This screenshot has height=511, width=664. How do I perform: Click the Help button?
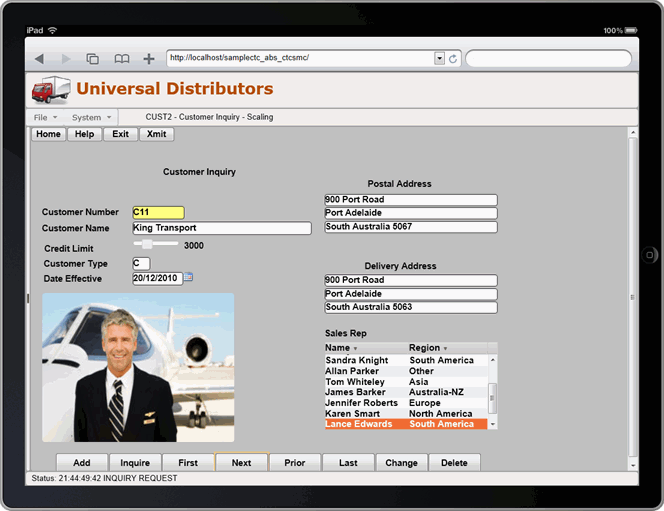pyautogui.click(x=84, y=134)
